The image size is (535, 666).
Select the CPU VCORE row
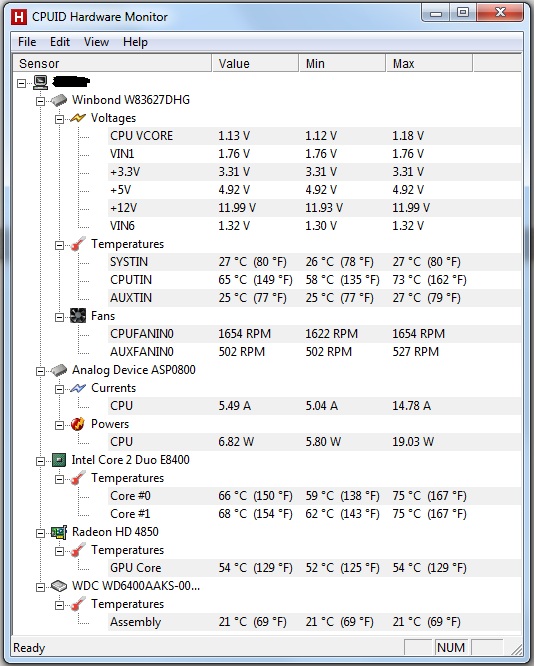point(314,136)
